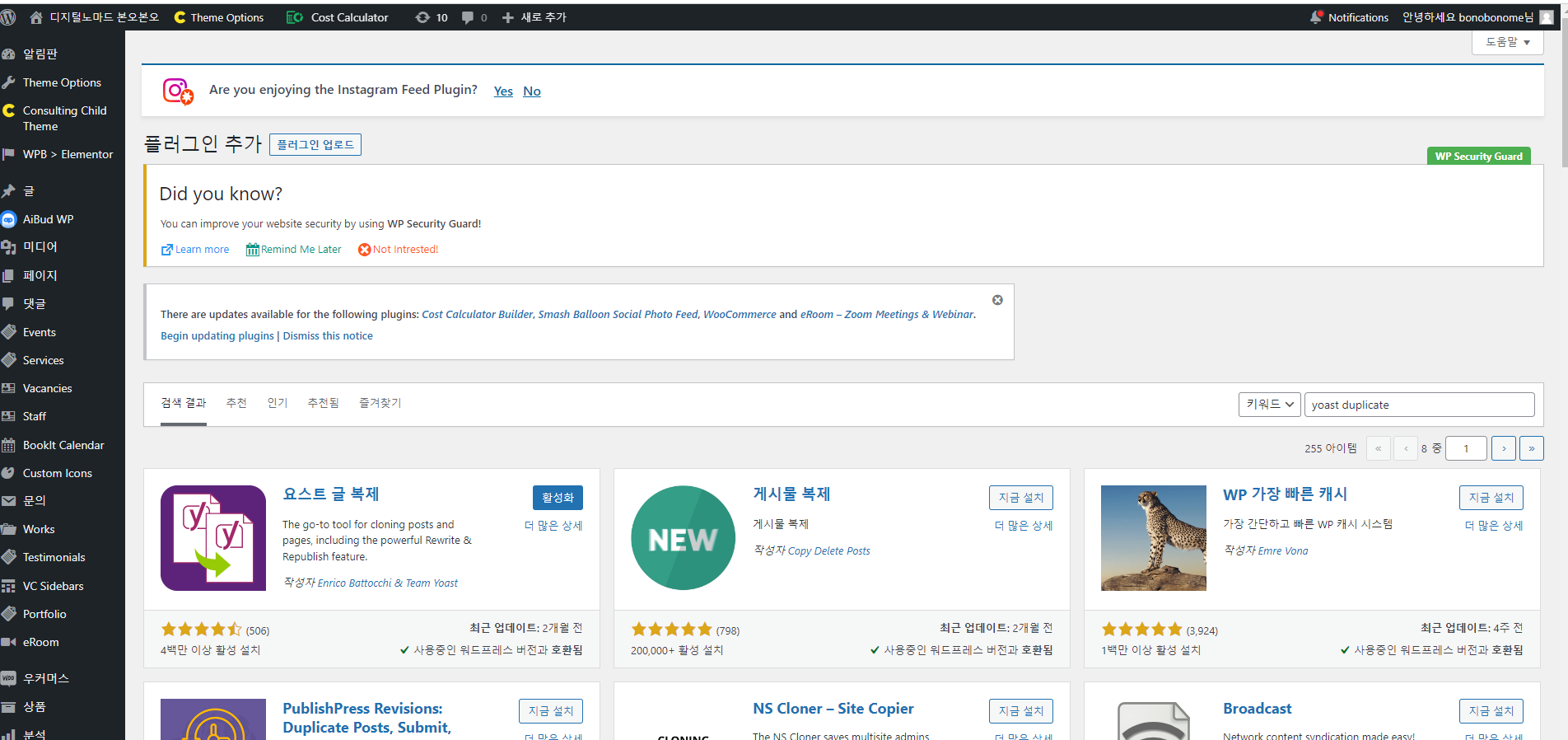This screenshot has width=1568, height=740.
Task: Click 플러그인 업로드 button
Action: tap(315, 144)
